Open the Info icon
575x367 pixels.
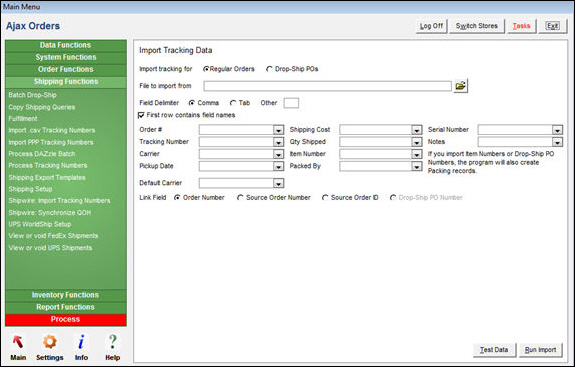pos(81,348)
